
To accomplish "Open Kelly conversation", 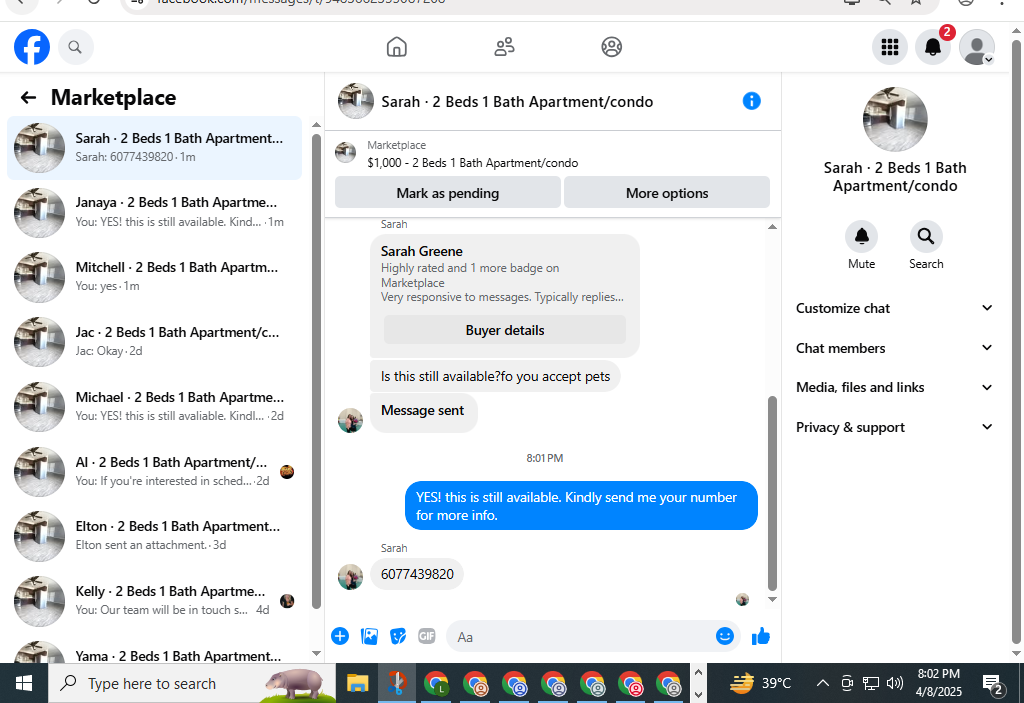I will (x=155, y=600).
